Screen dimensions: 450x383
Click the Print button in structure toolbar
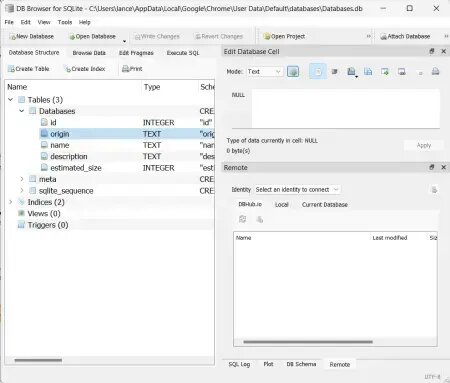click(x=132, y=69)
